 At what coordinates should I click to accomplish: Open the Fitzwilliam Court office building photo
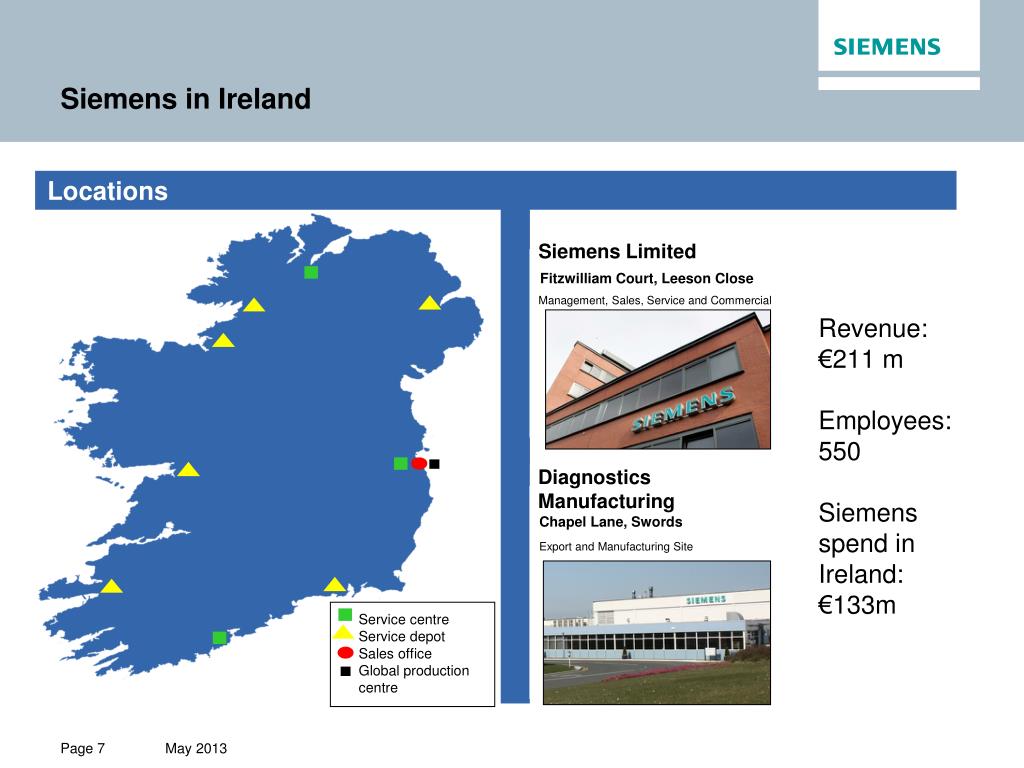[x=658, y=379]
